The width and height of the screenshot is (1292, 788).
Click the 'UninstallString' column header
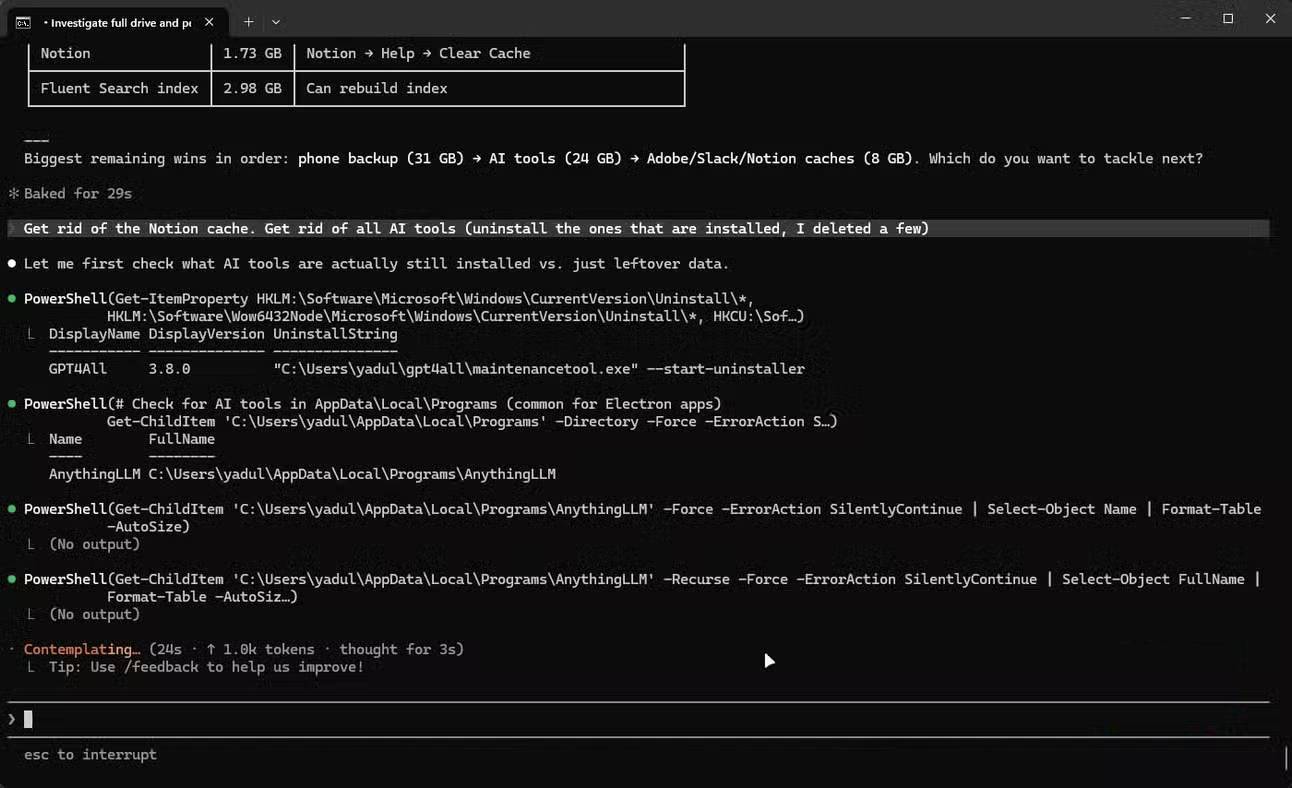[335, 333]
